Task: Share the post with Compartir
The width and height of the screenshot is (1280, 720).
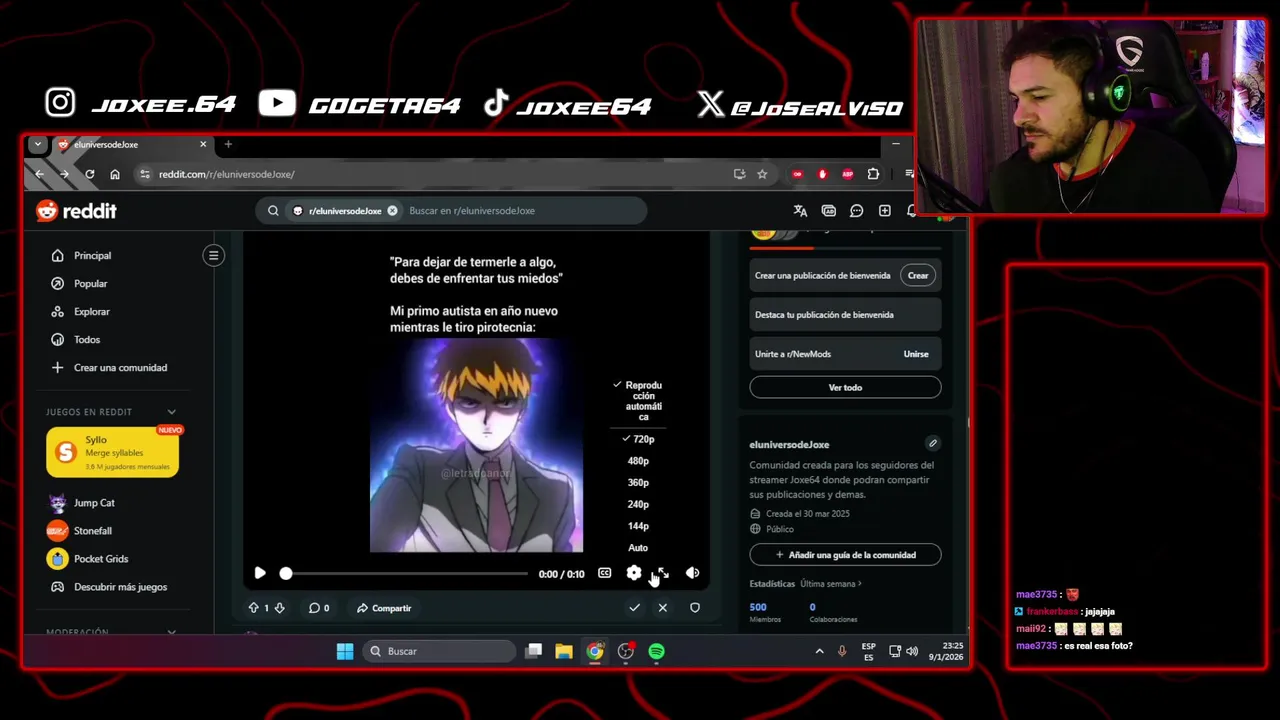Action: pos(384,608)
